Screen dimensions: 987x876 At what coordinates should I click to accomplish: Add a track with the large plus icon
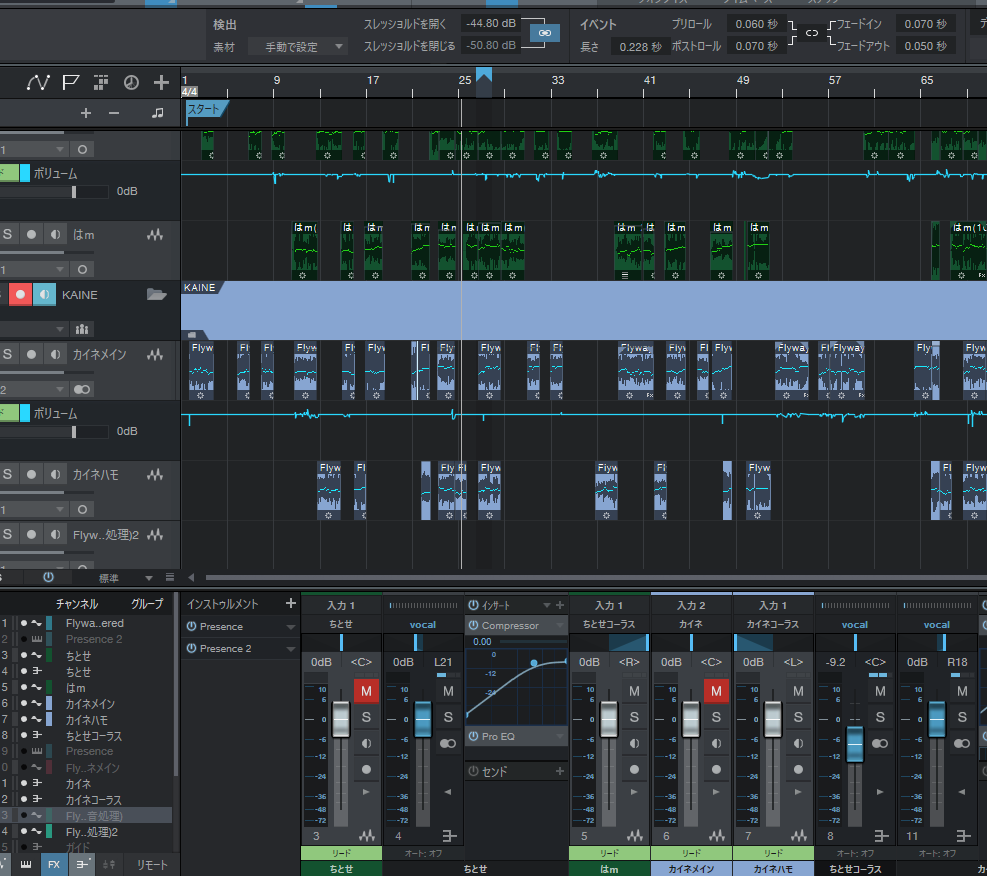coord(161,82)
